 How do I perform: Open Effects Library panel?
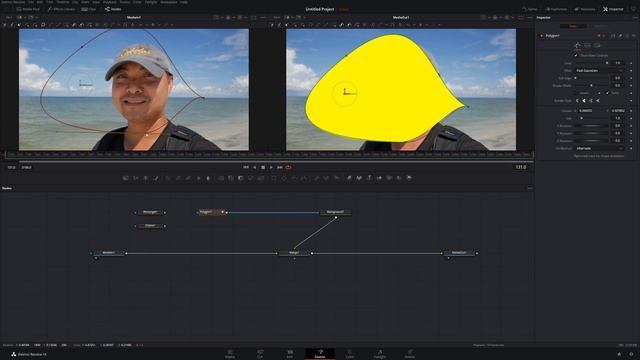pyautogui.click(x=61, y=9)
